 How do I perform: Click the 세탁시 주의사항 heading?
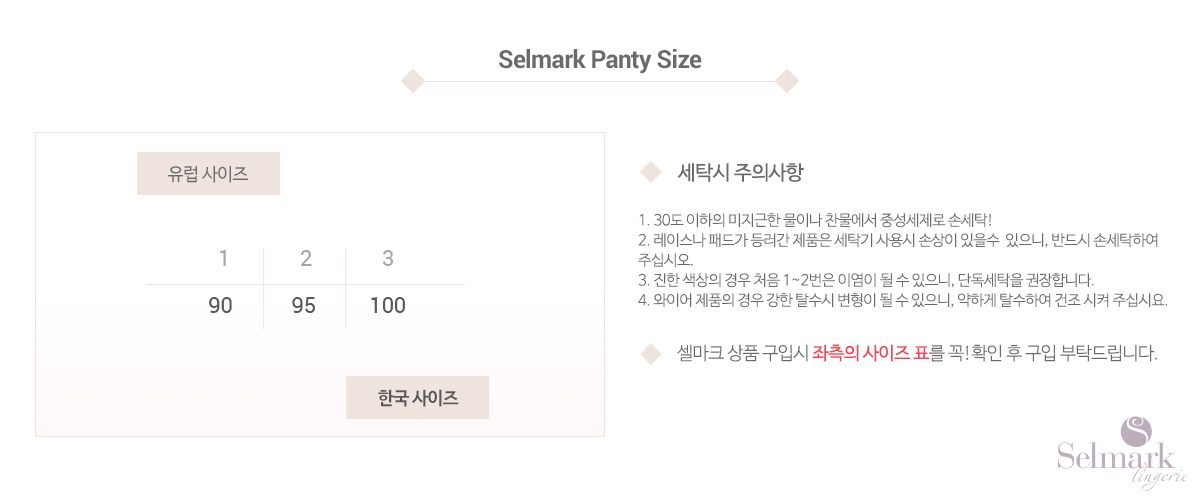(740, 173)
